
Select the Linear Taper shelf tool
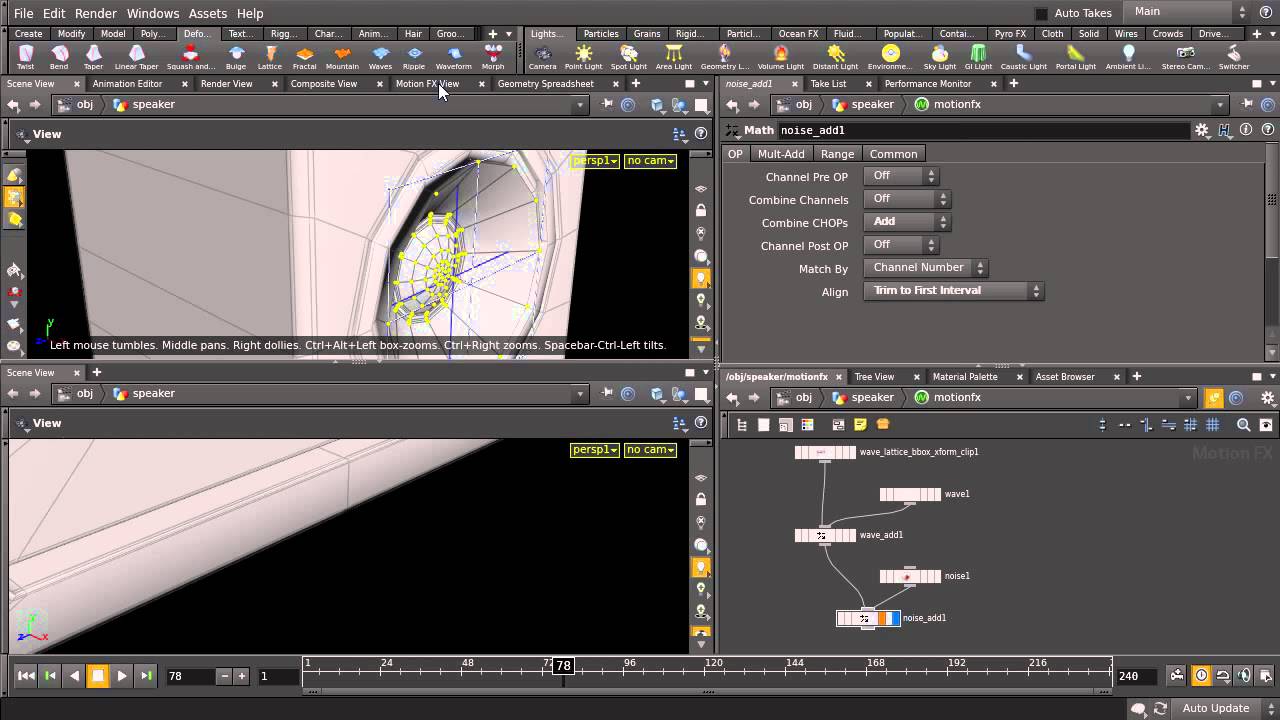136,57
